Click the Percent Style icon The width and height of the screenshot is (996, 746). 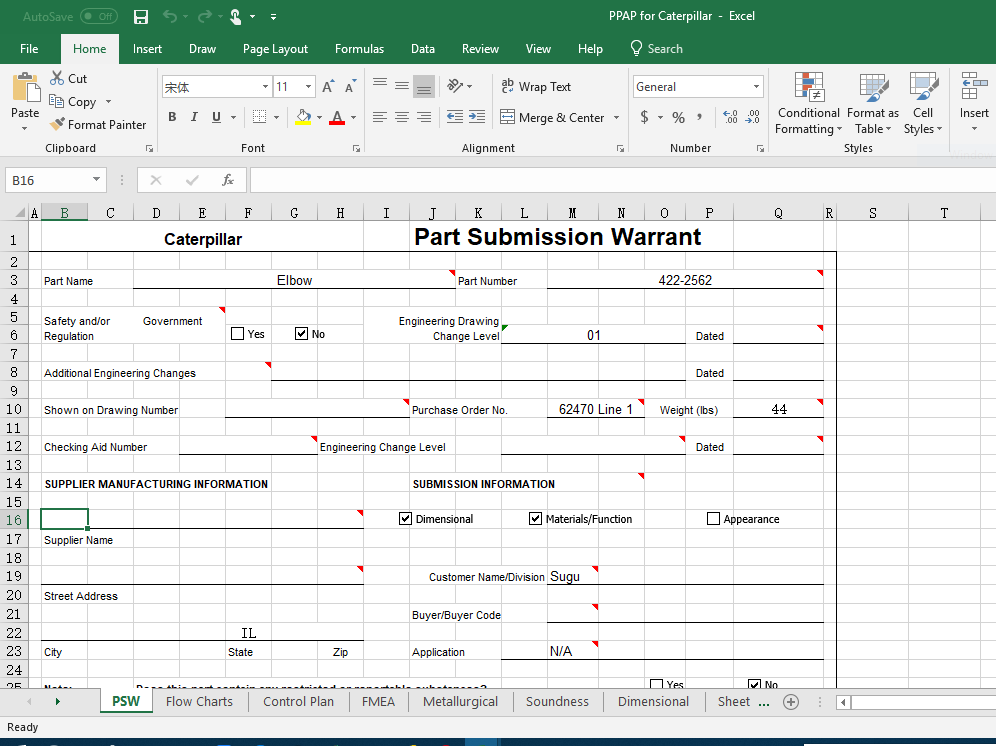pos(678,118)
